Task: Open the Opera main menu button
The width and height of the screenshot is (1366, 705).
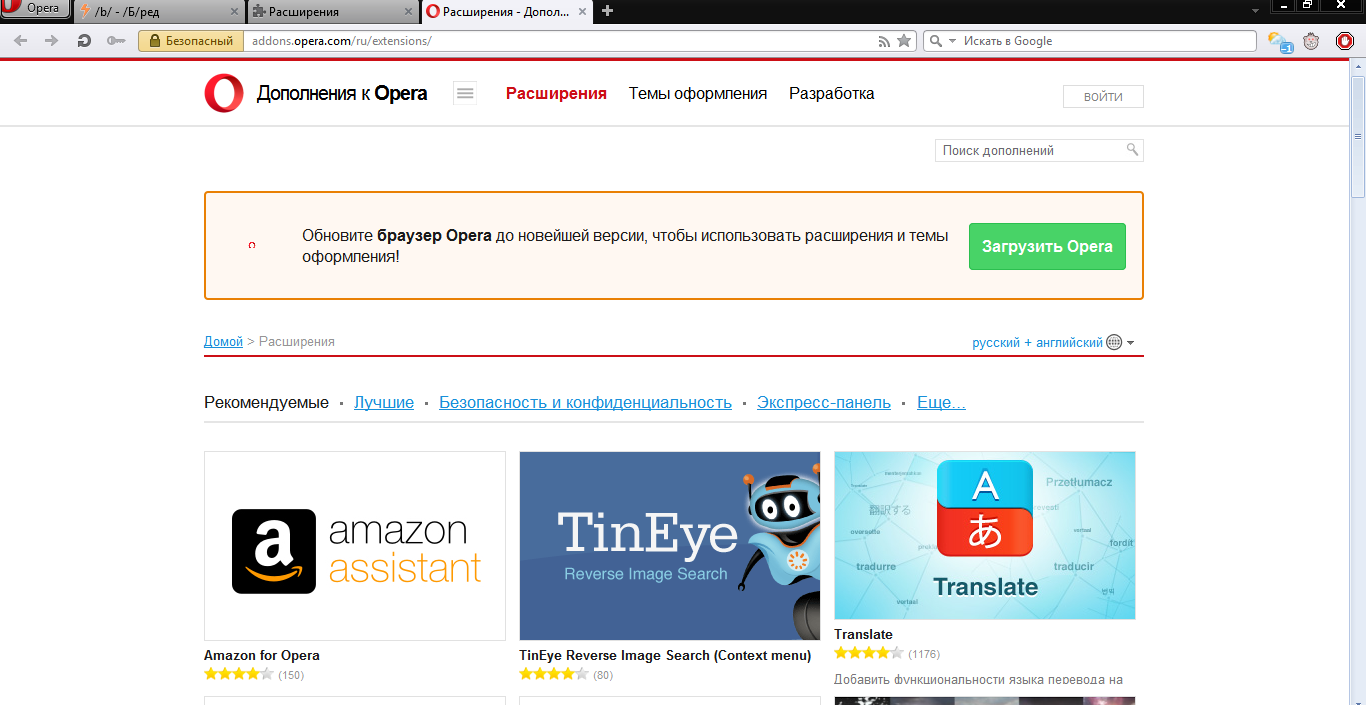Action: [x=35, y=9]
